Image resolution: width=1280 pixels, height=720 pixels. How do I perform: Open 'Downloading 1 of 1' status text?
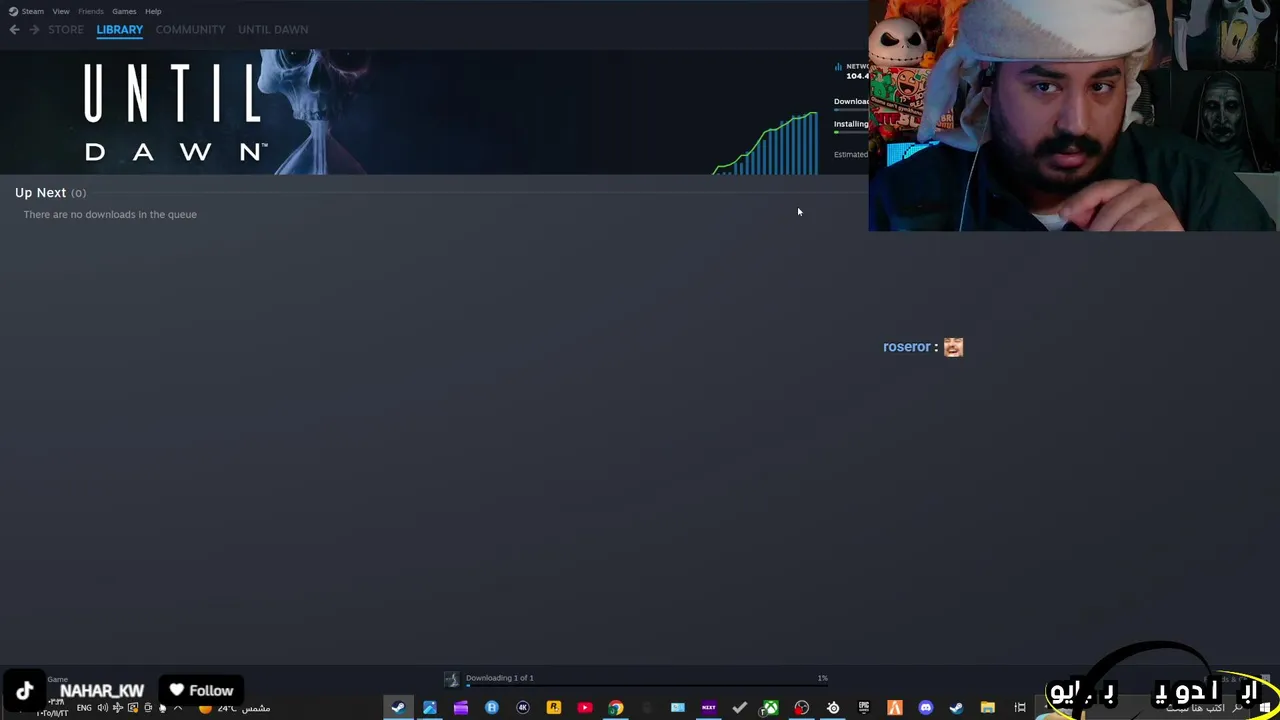coord(500,678)
